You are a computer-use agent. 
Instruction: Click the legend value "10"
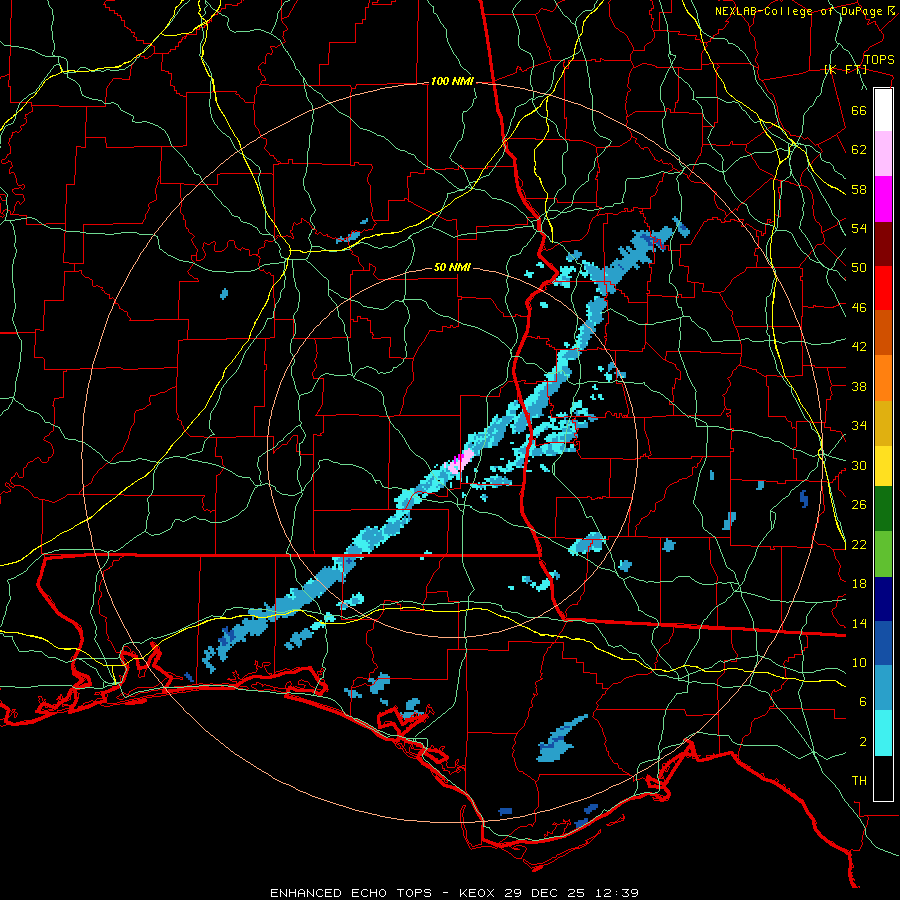[859, 662]
